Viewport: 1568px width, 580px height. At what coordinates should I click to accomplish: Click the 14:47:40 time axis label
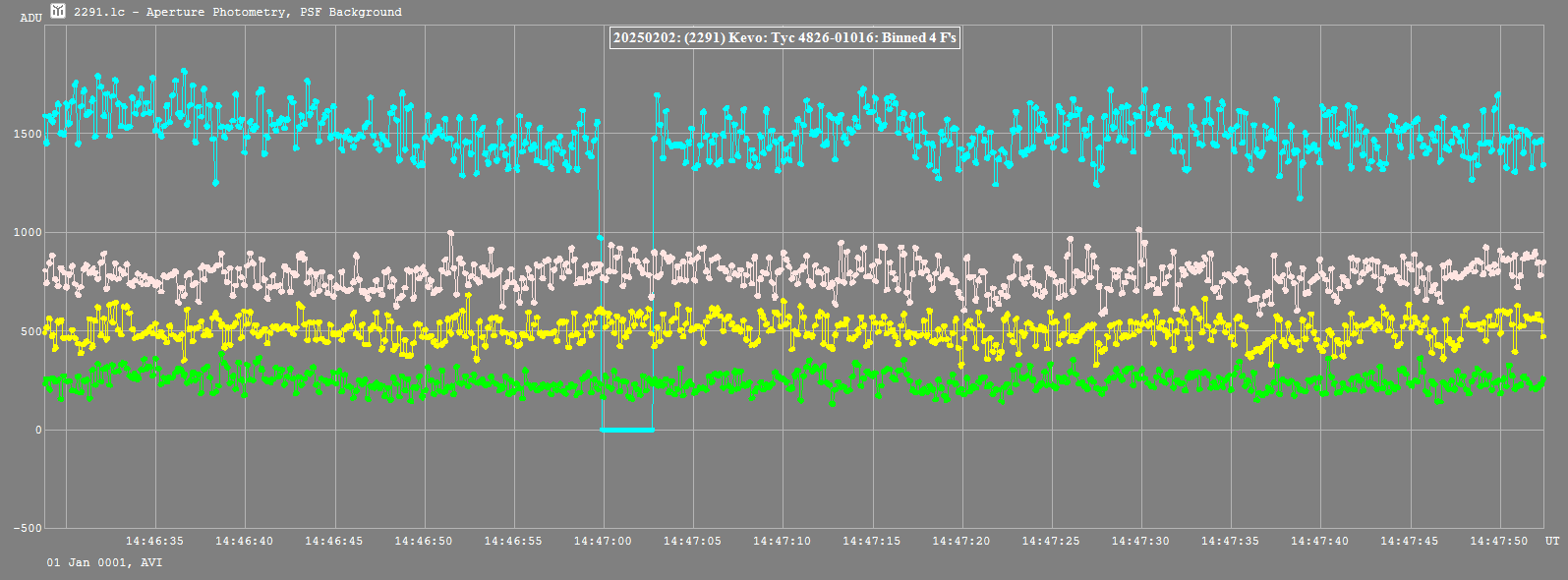tap(1320, 541)
